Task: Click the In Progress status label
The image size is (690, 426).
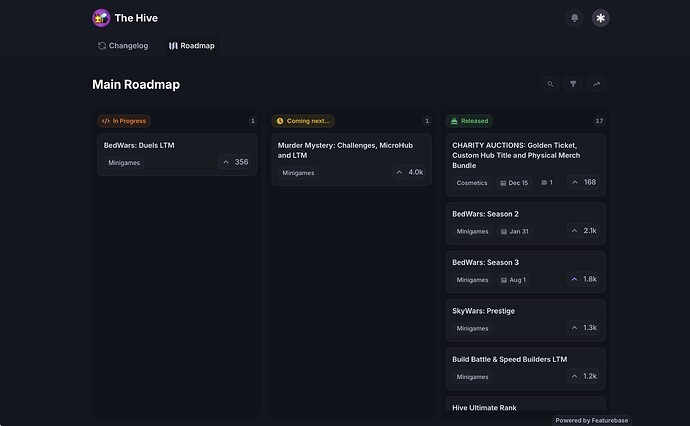Action: [x=124, y=121]
